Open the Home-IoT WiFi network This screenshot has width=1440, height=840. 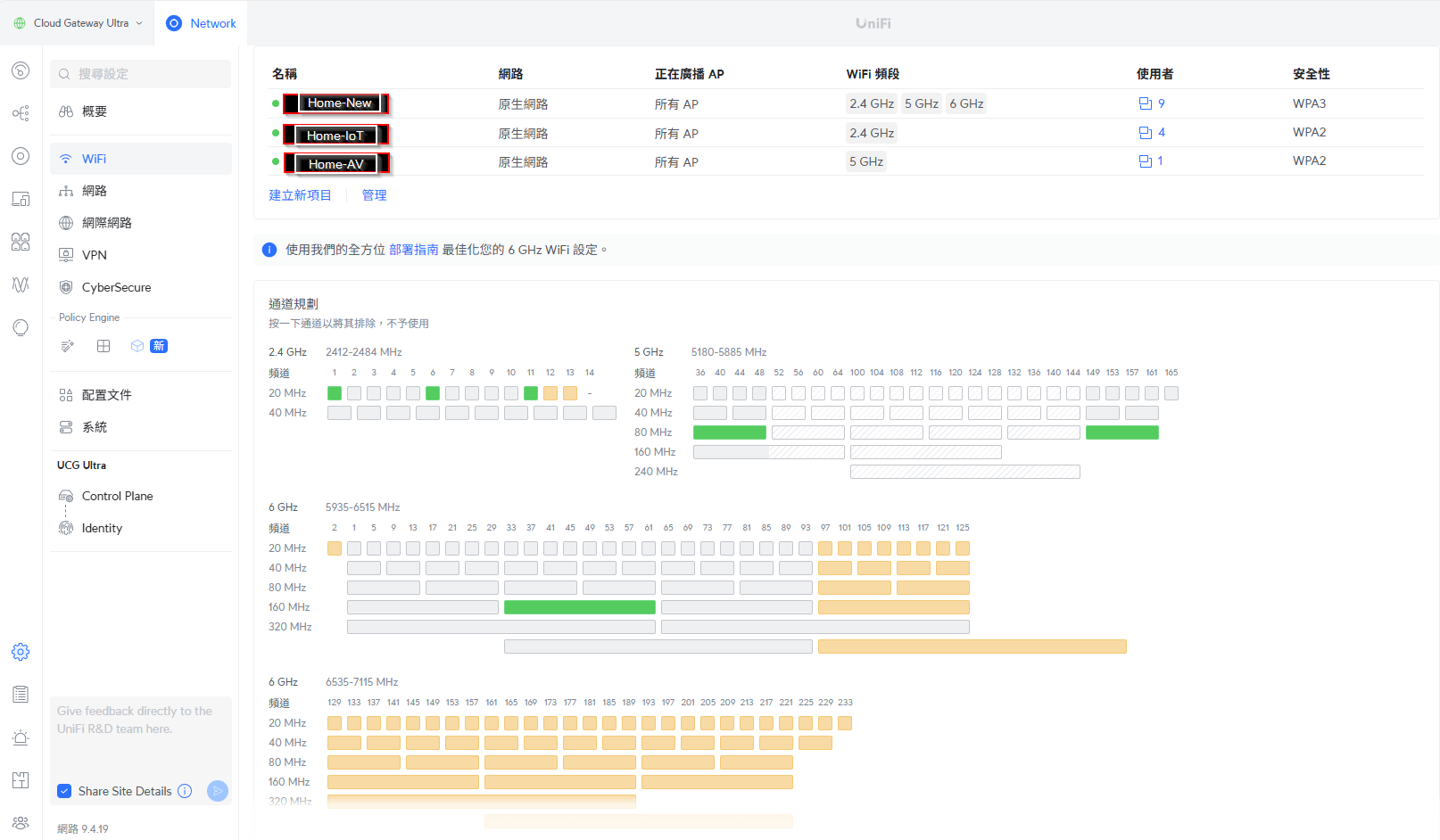tap(336, 135)
